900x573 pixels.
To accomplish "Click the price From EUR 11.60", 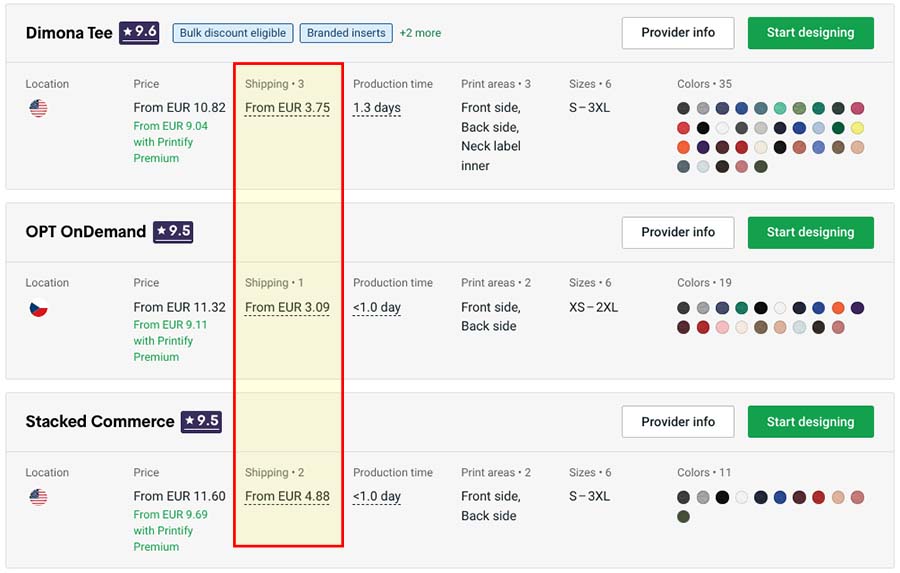I will click(x=180, y=496).
